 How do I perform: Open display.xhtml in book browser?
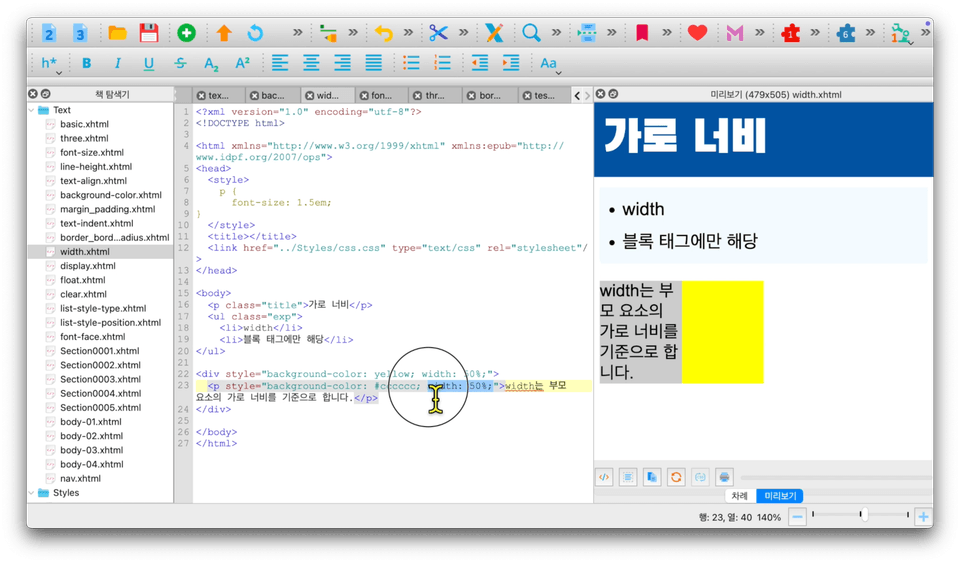88,266
